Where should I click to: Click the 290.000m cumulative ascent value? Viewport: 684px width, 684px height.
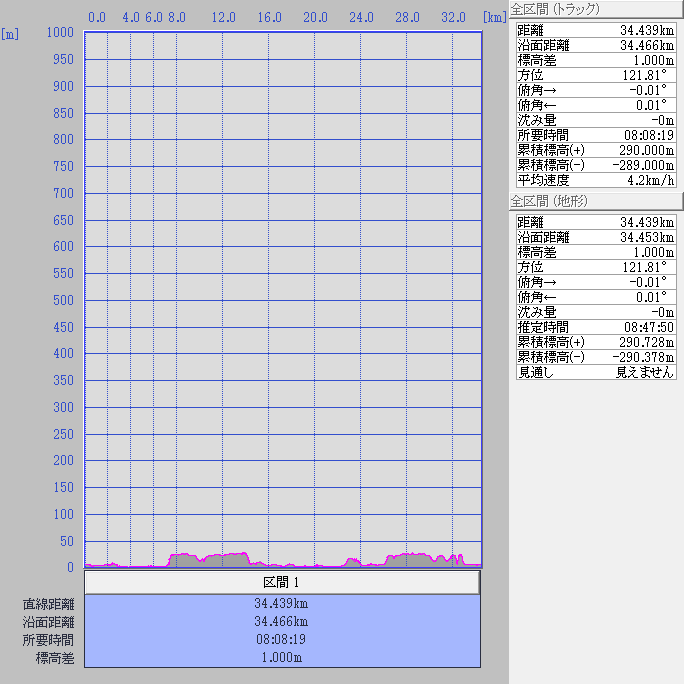(646, 150)
